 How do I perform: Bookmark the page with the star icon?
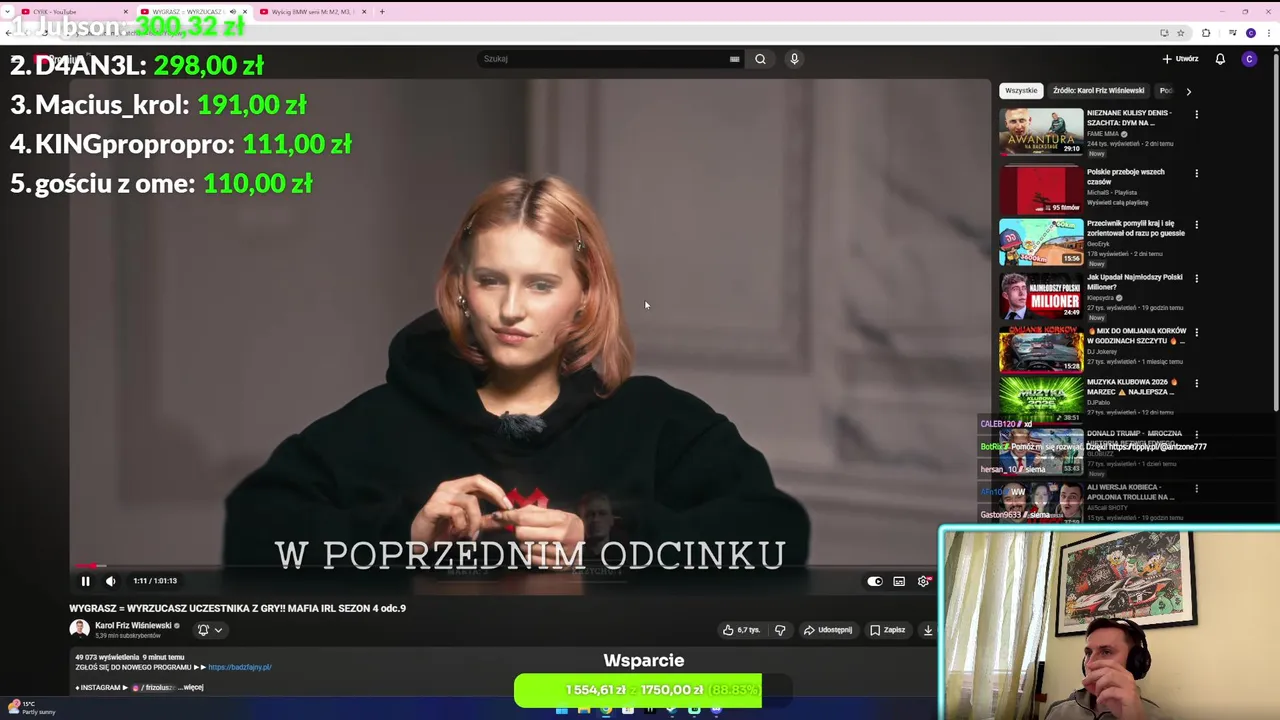point(1181,33)
